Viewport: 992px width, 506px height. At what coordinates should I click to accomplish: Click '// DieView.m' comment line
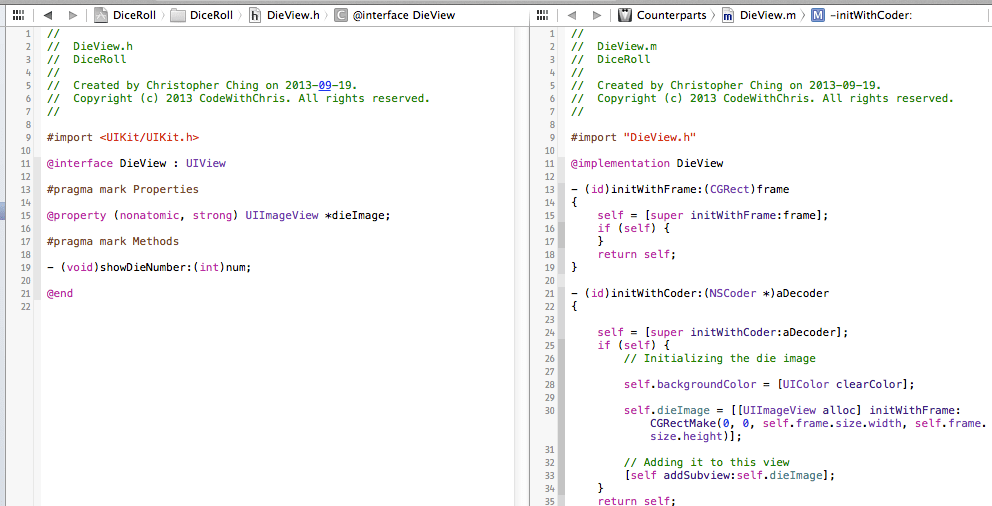click(x=614, y=46)
